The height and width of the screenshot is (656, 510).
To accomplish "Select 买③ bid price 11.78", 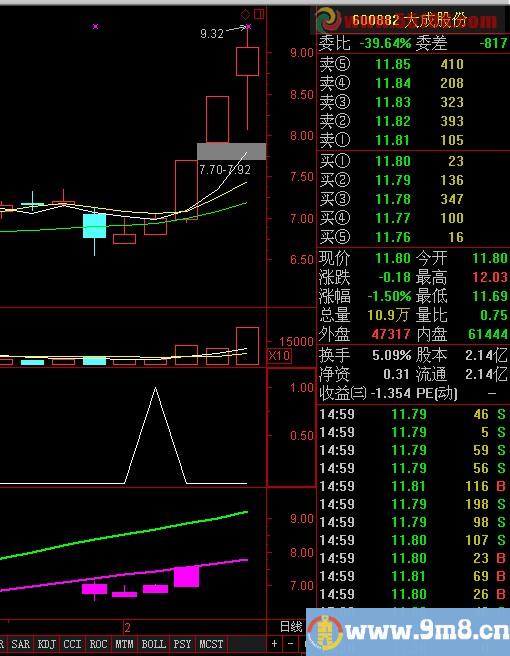I will (x=393, y=199).
